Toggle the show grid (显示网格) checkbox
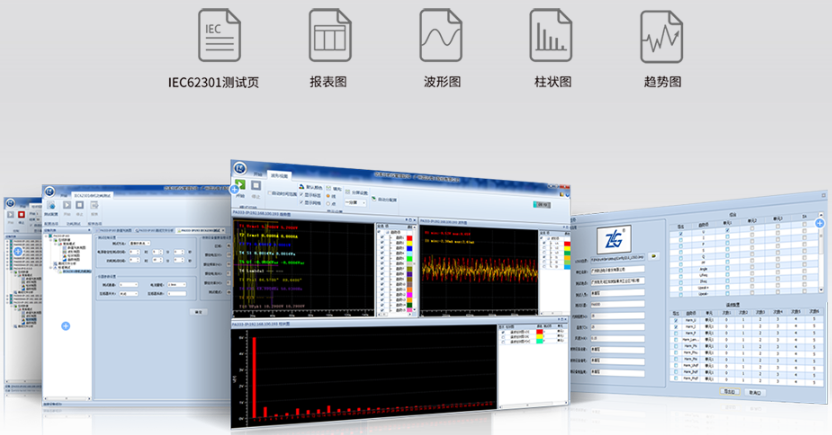 click(301, 202)
